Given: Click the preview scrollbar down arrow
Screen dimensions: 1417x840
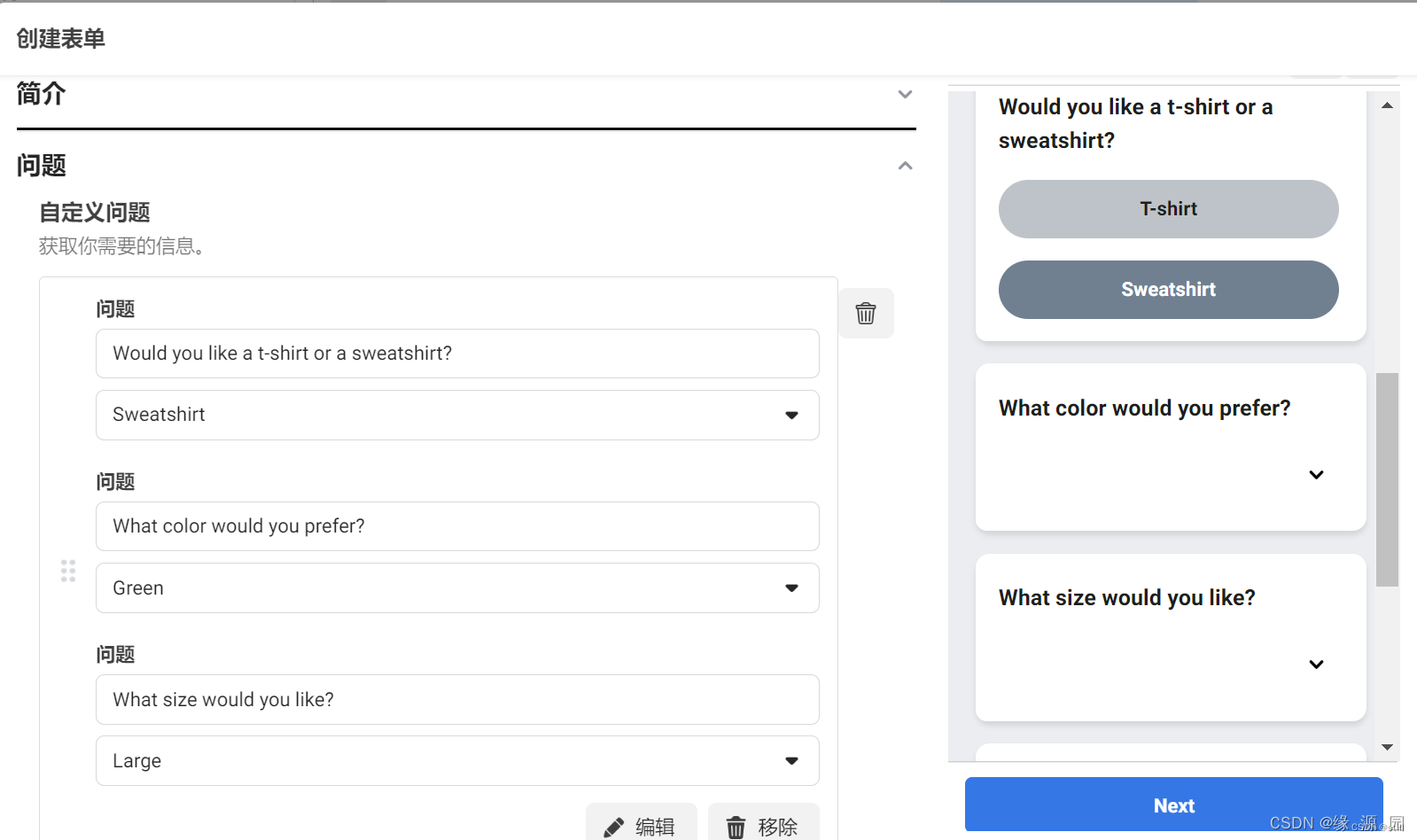Looking at the screenshot, I should pyautogui.click(x=1387, y=748).
